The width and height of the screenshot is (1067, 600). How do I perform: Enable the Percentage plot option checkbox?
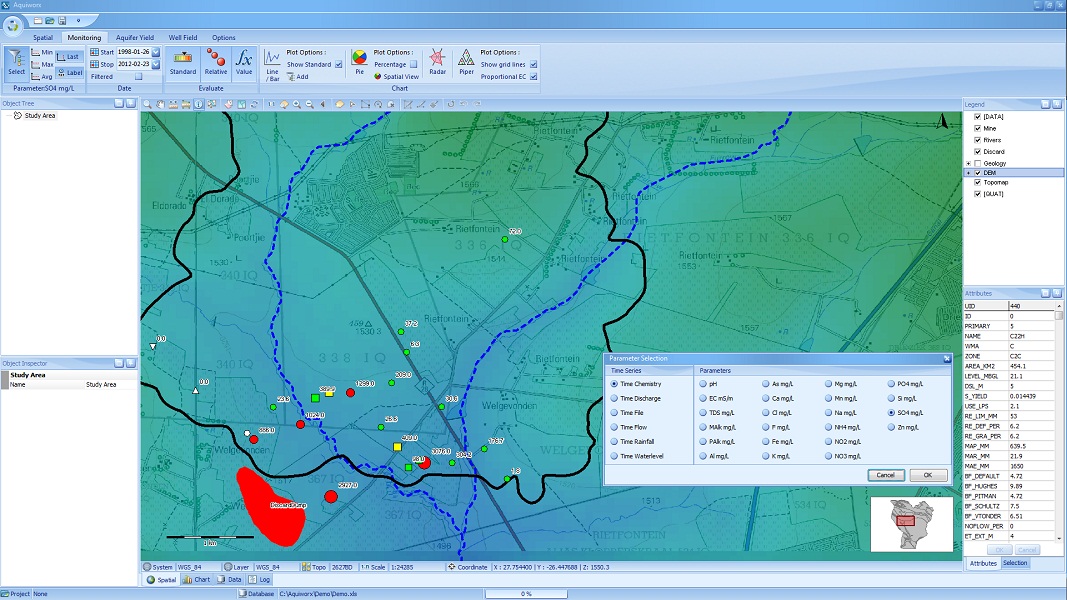click(415, 64)
